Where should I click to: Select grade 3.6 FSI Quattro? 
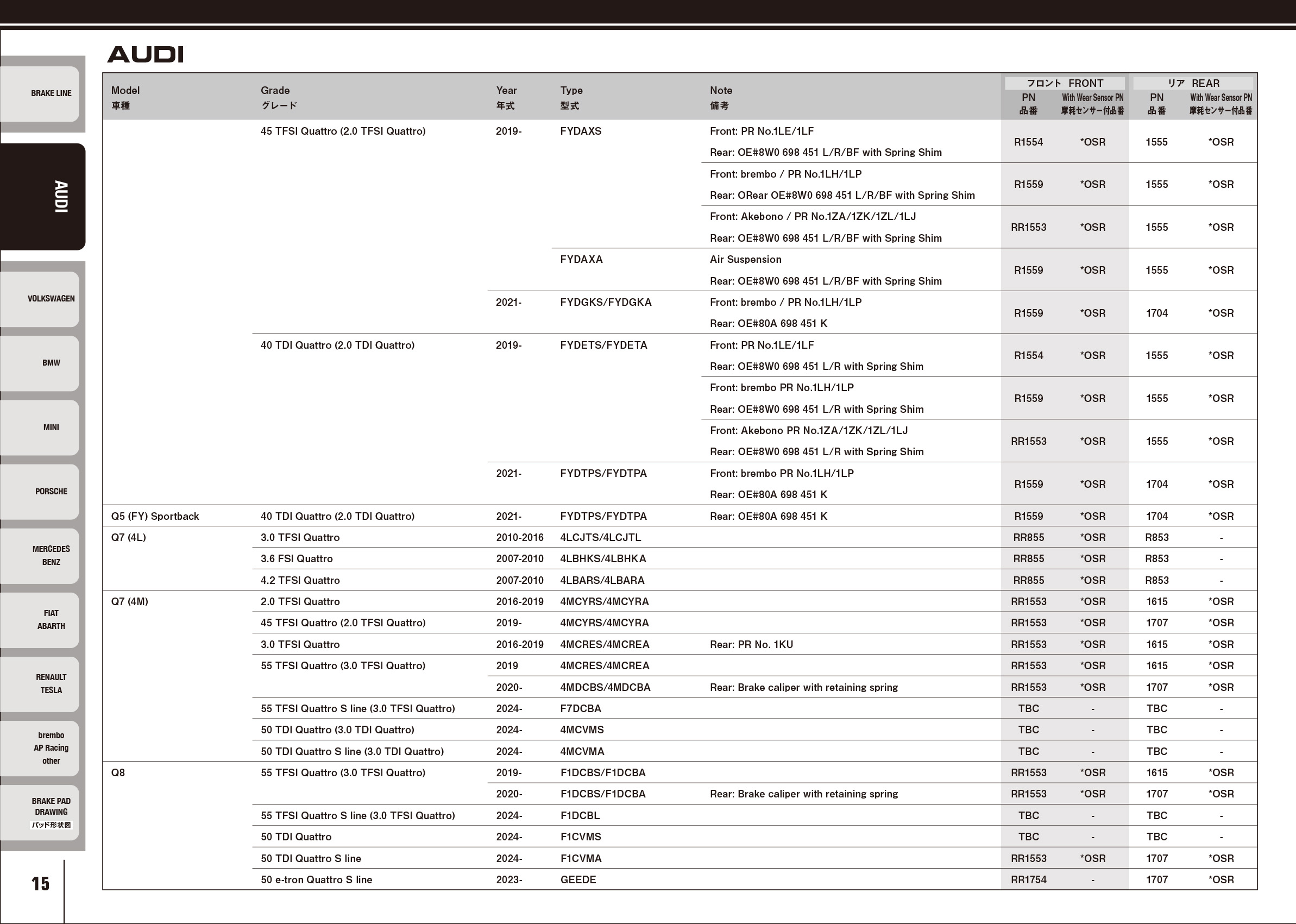(297, 559)
